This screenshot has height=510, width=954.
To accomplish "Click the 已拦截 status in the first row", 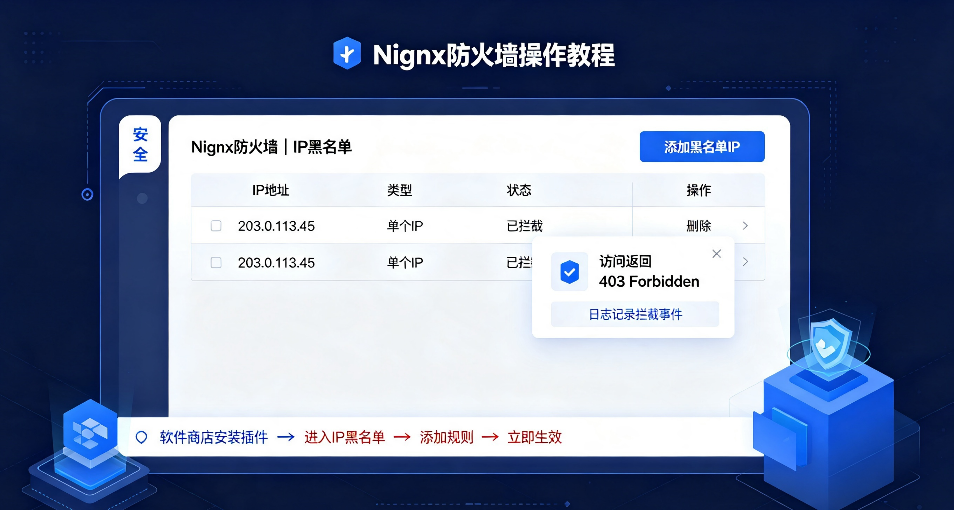I will click(524, 226).
